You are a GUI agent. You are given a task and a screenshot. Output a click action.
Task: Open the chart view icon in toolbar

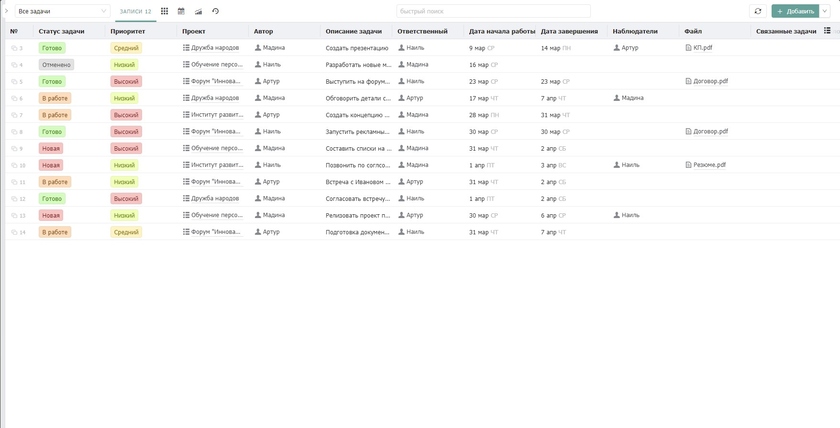pyautogui.click(x=198, y=11)
